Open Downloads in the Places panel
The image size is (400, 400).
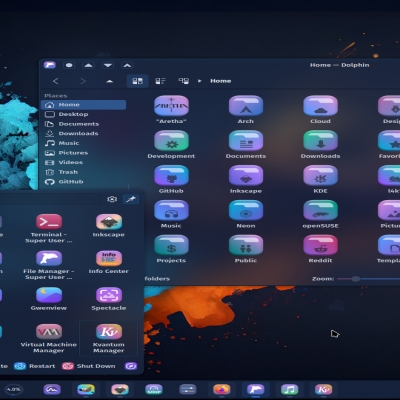point(83,134)
